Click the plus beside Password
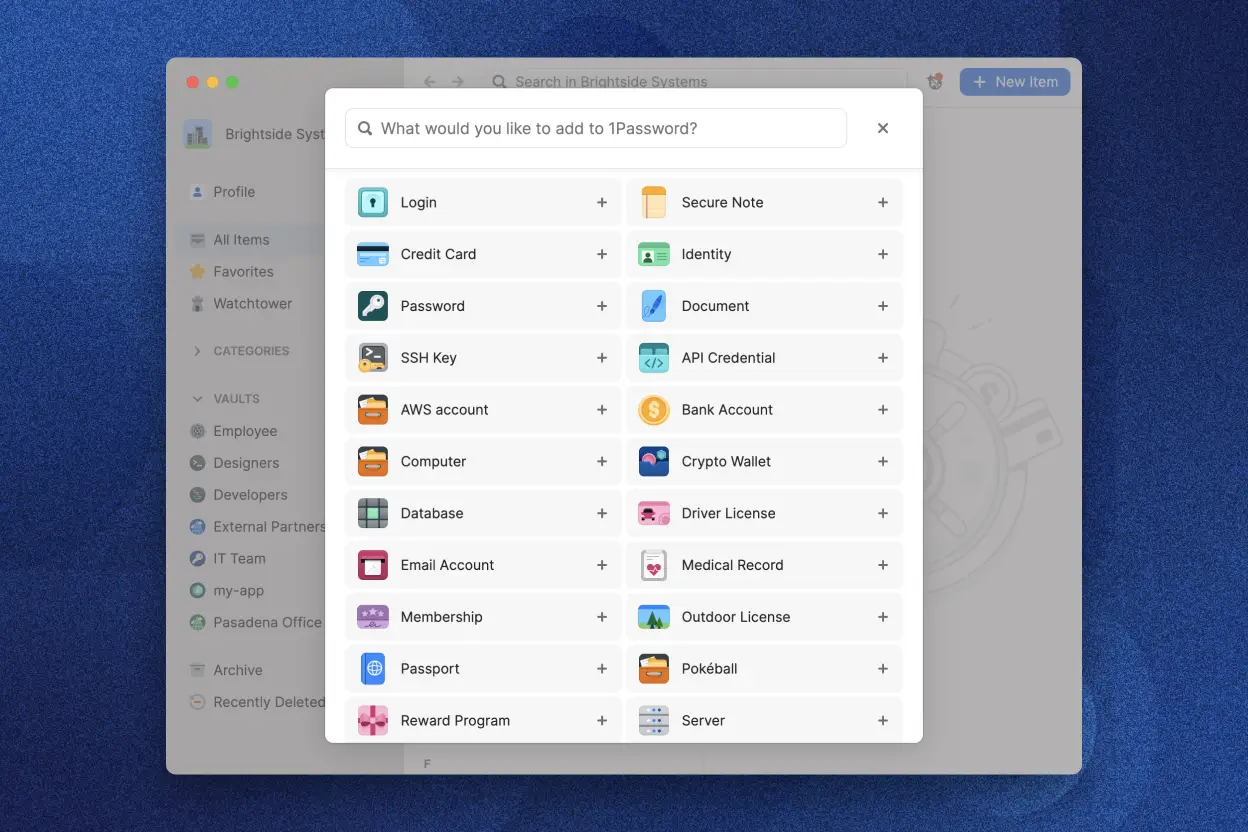The height and width of the screenshot is (832, 1248). pyautogui.click(x=602, y=306)
